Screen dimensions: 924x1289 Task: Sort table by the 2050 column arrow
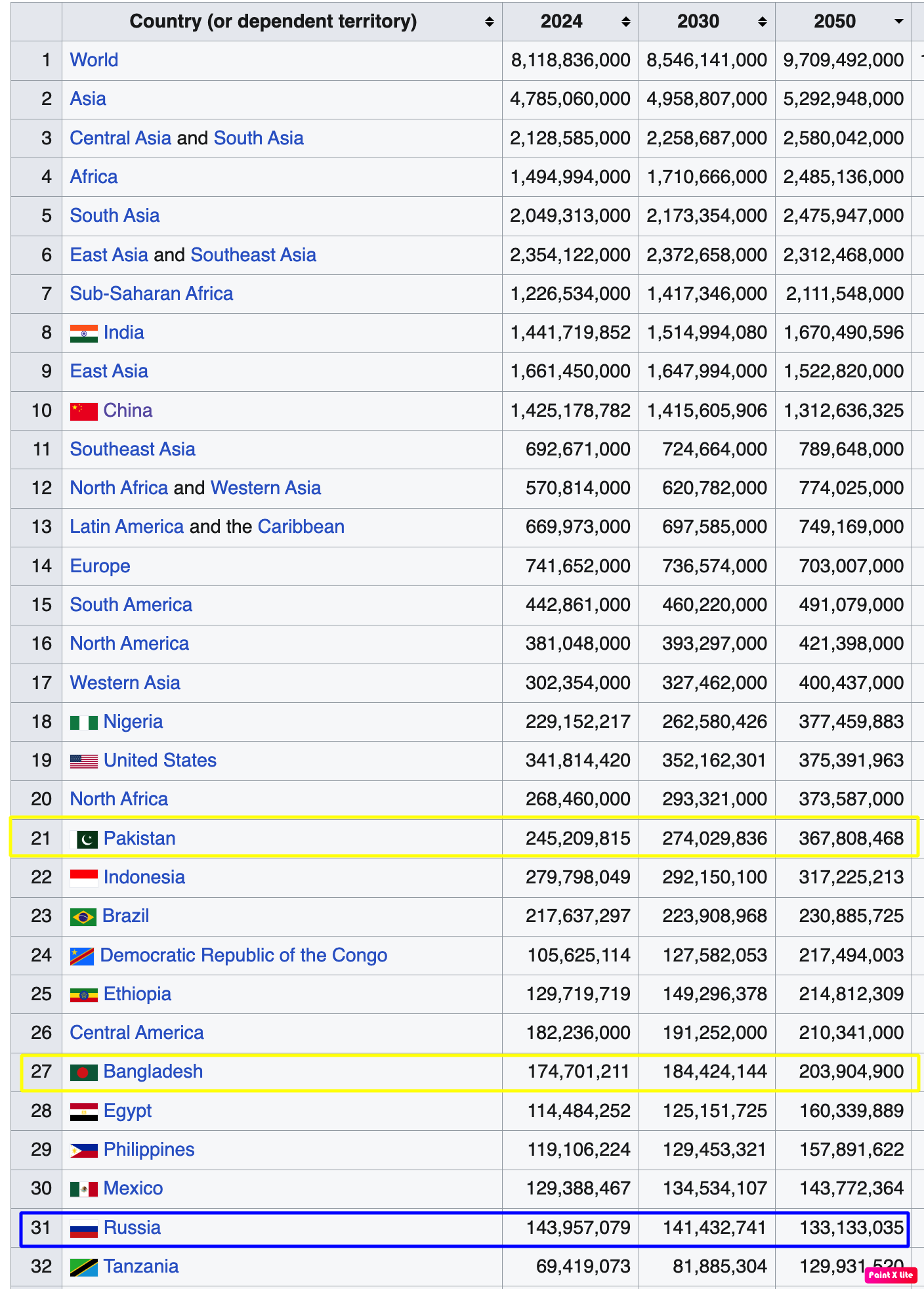point(898,22)
